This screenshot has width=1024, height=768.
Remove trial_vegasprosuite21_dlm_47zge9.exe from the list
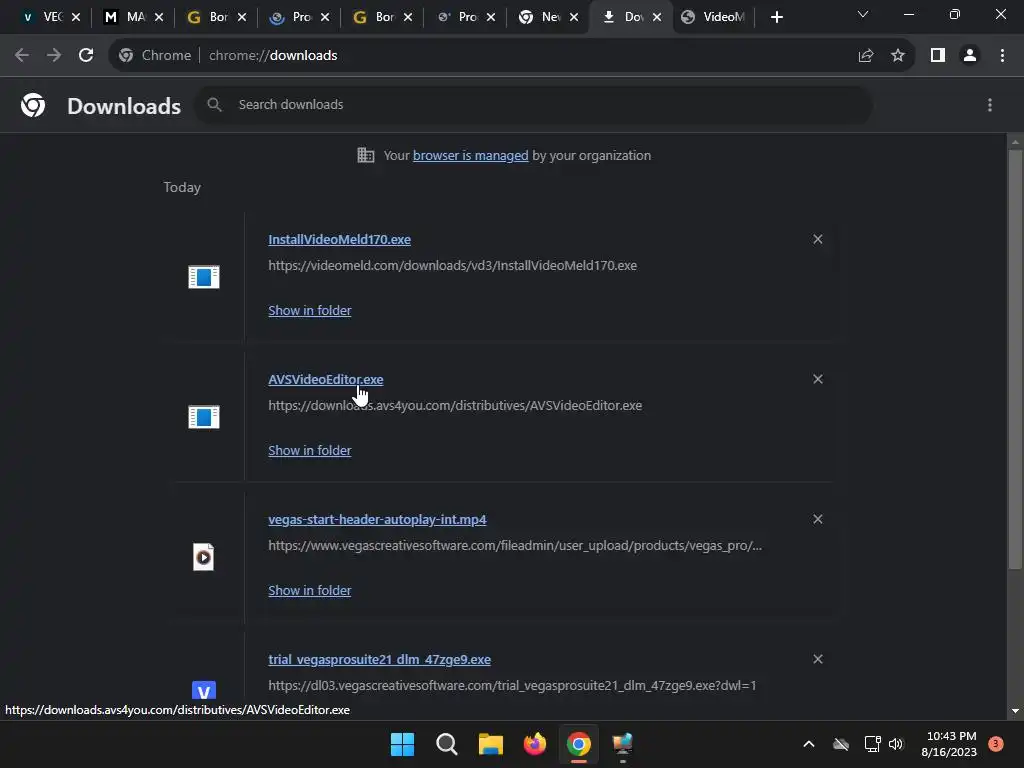[818, 660]
